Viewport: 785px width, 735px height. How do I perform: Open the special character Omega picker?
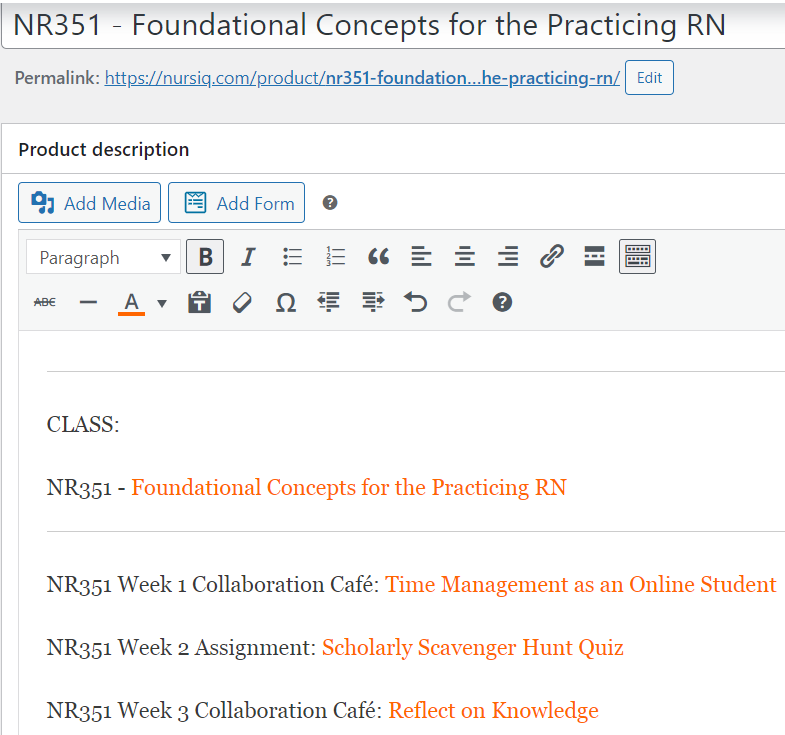pyautogui.click(x=286, y=302)
